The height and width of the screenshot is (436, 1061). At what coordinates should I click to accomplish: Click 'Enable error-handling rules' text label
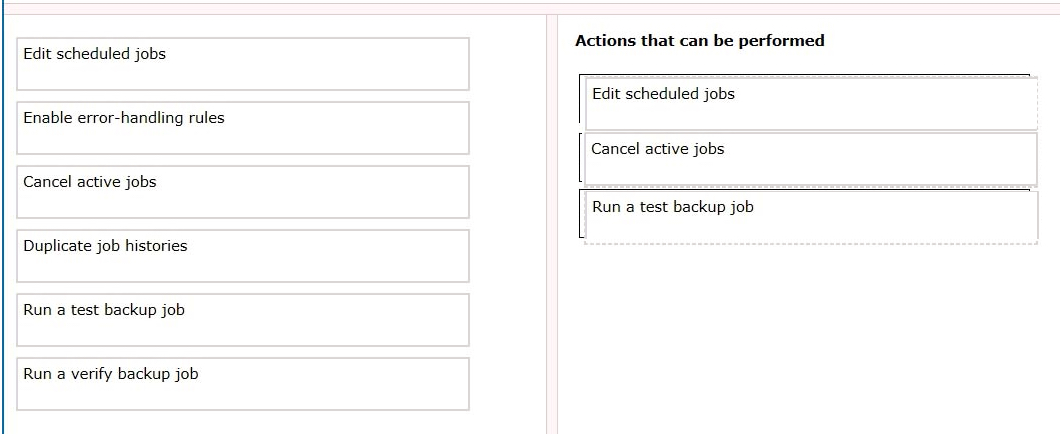[x=124, y=118]
